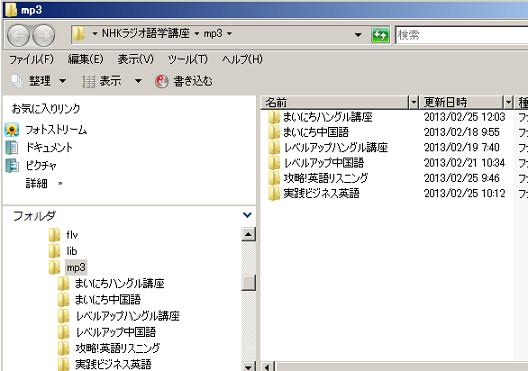528x371 pixels.
Task: Click the お気に入りリンク heading
Action: [46, 108]
